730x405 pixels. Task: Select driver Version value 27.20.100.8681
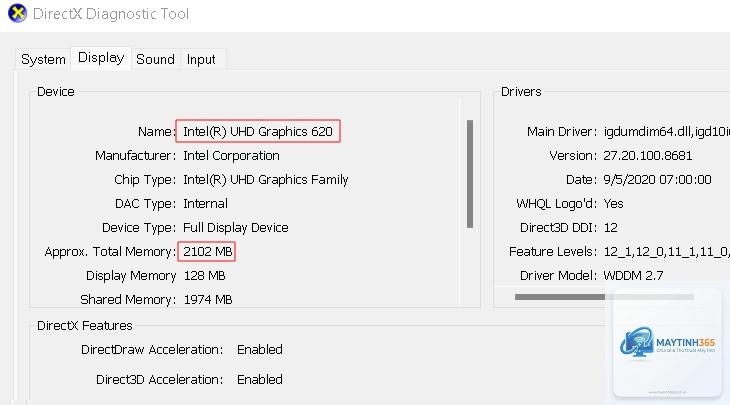pos(648,155)
